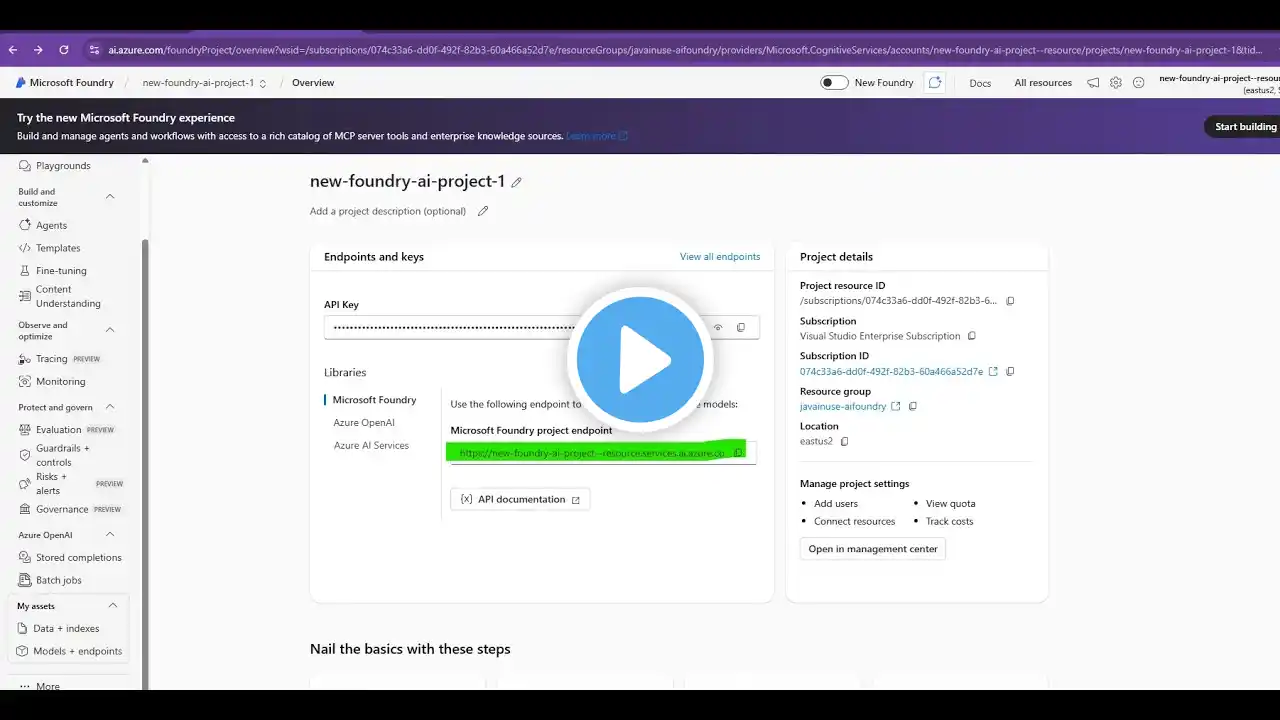
Task: Collapse the Azure OpenAI sidebar section
Action: coord(110,535)
